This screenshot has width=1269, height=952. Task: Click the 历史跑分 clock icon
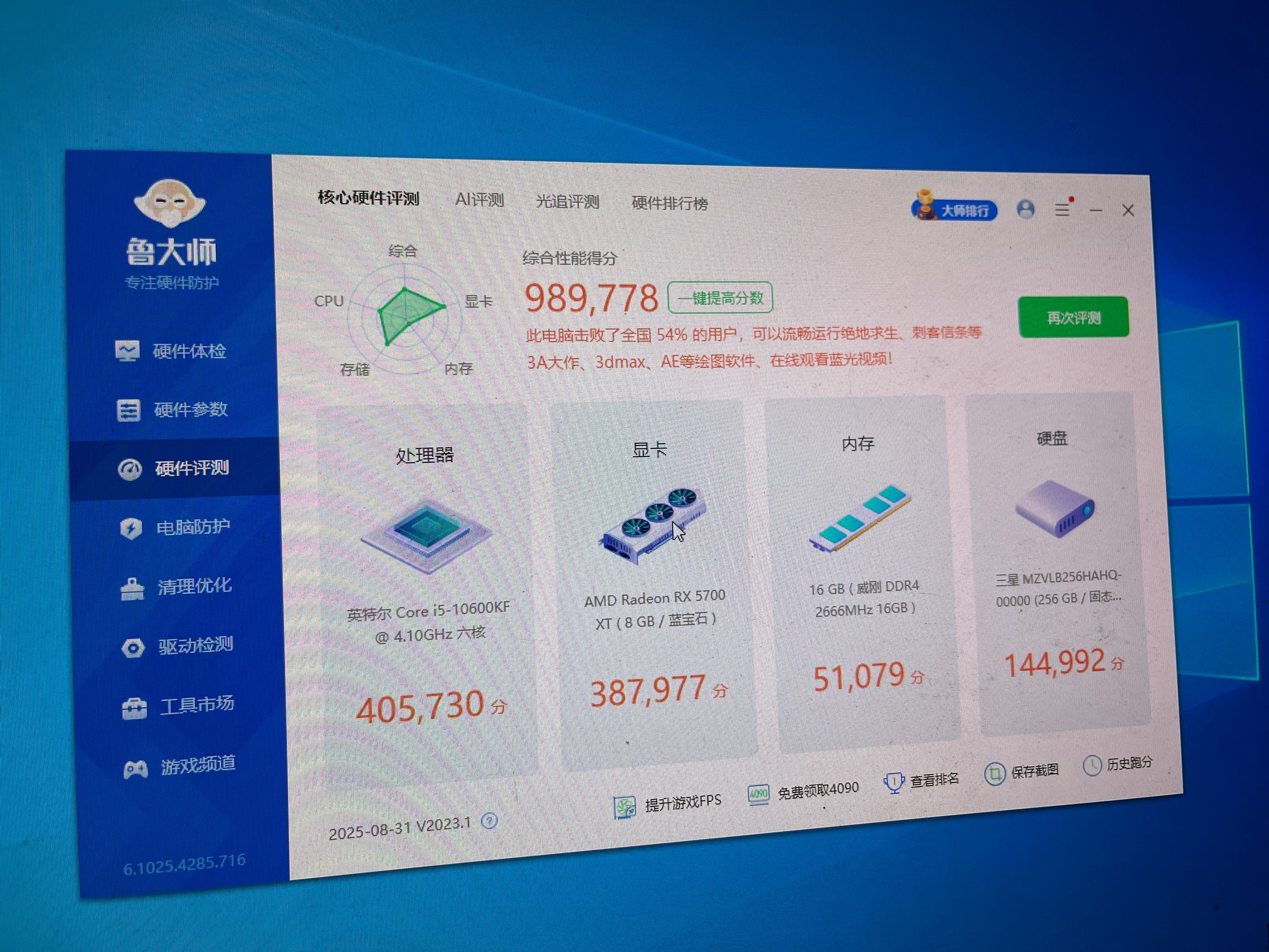click(x=1092, y=765)
